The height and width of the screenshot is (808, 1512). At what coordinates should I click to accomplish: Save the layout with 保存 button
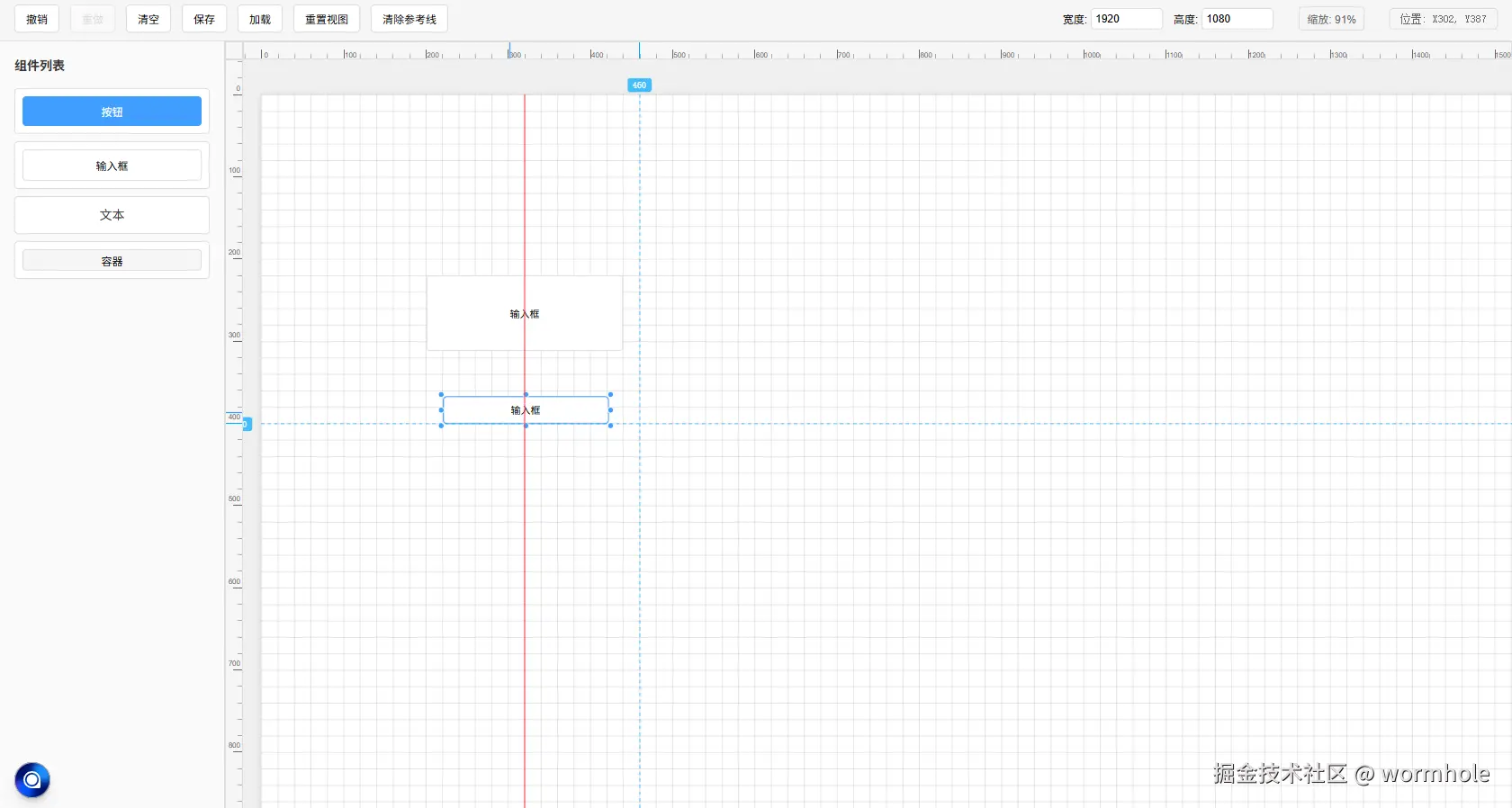tap(204, 19)
